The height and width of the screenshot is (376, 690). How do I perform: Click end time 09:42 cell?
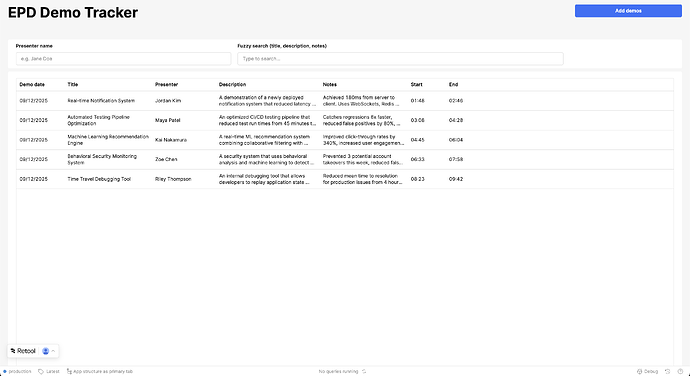456,179
